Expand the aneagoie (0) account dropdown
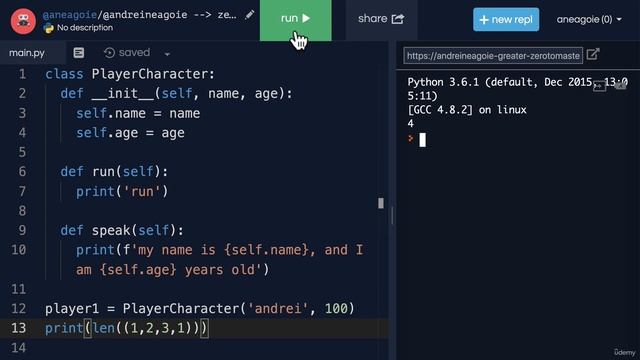Viewport: 640px width, 360px height. (589, 20)
